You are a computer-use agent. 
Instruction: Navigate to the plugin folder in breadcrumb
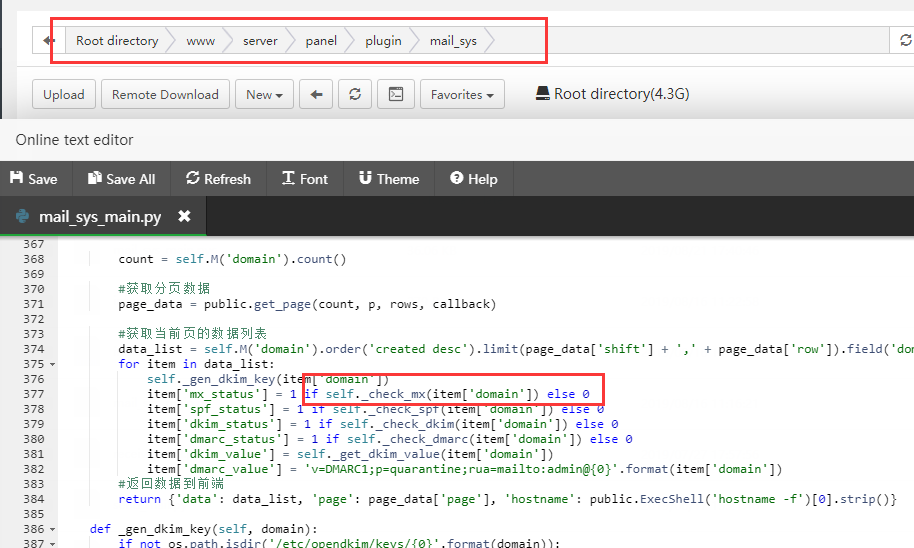click(x=383, y=41)
